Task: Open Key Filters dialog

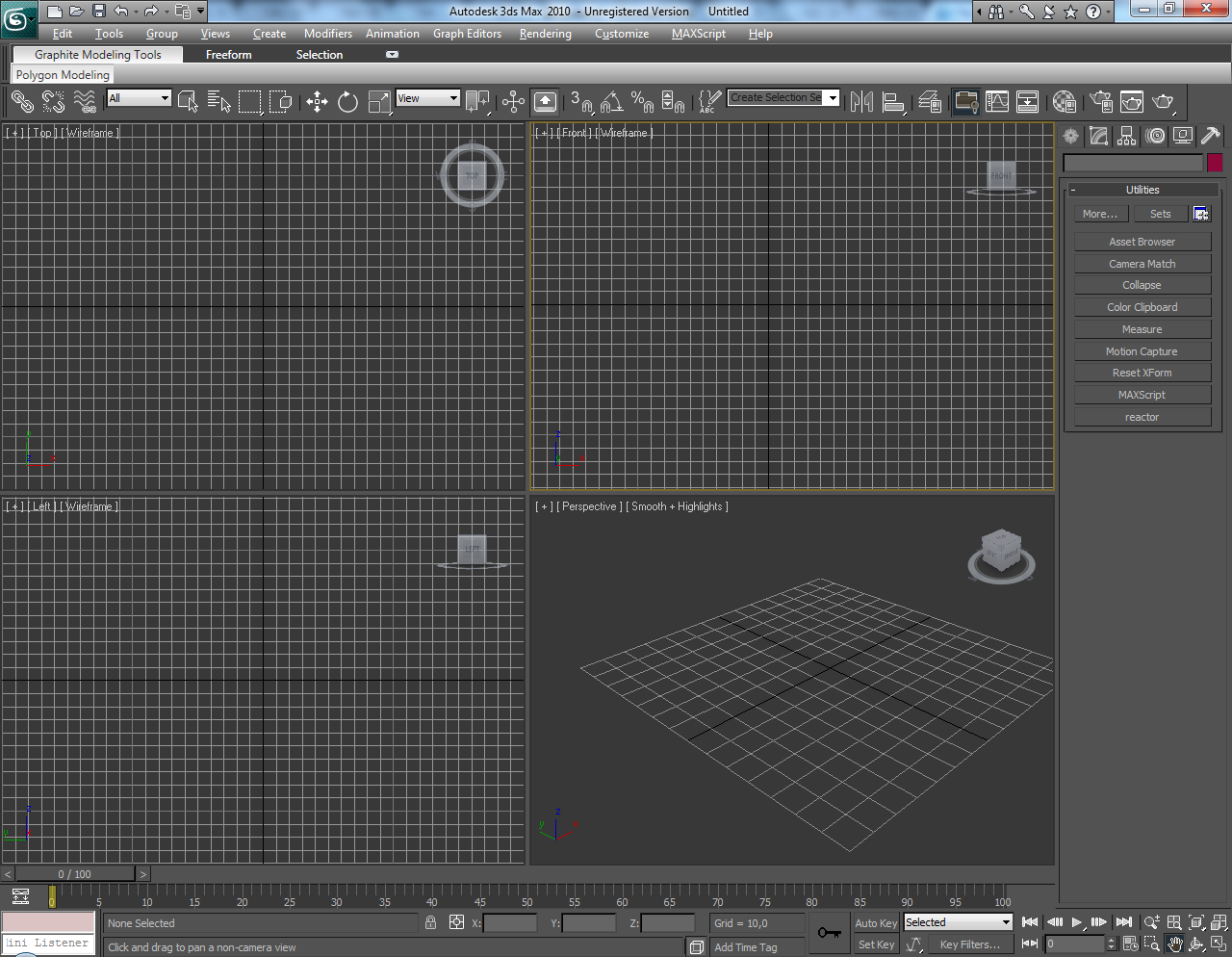Action: (x=970, y=944)
